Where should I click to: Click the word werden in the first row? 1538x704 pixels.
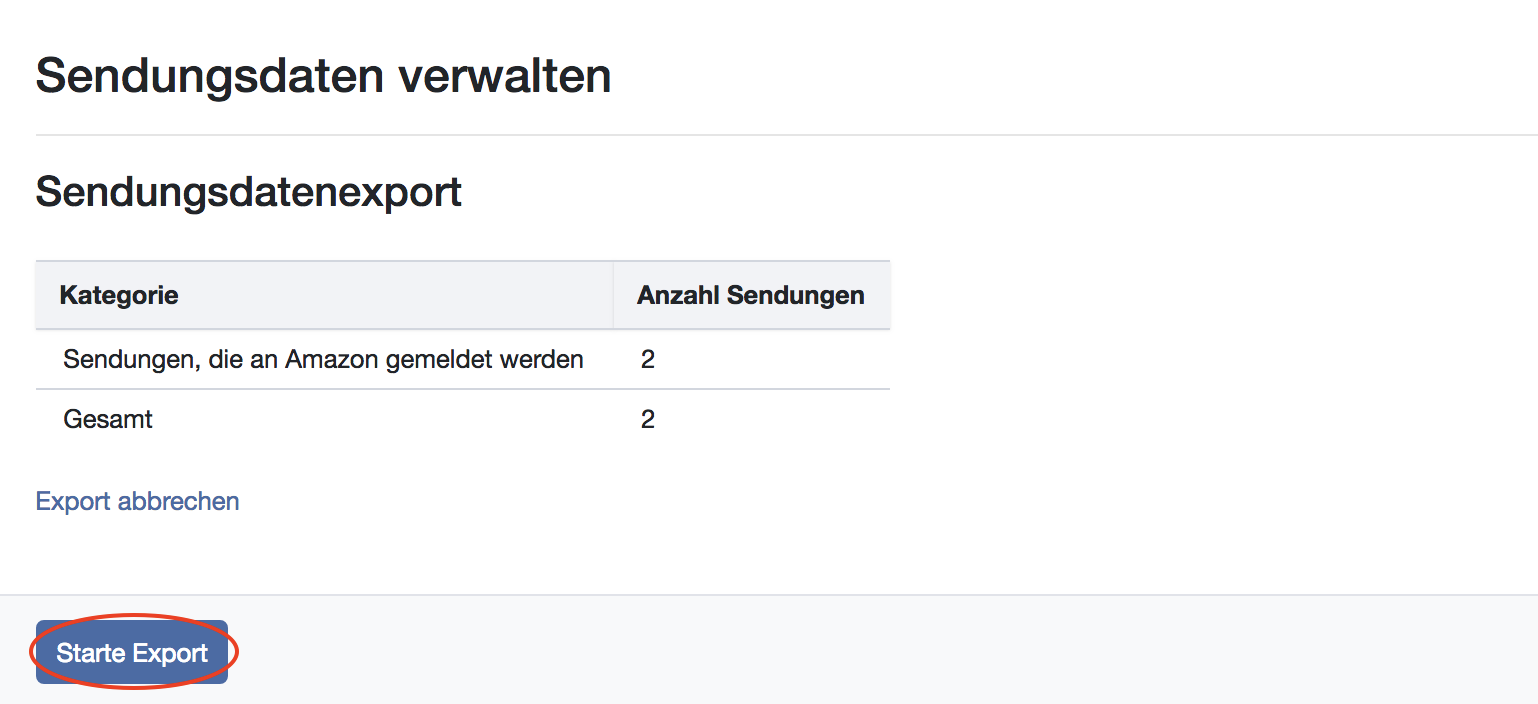[543, 359]
